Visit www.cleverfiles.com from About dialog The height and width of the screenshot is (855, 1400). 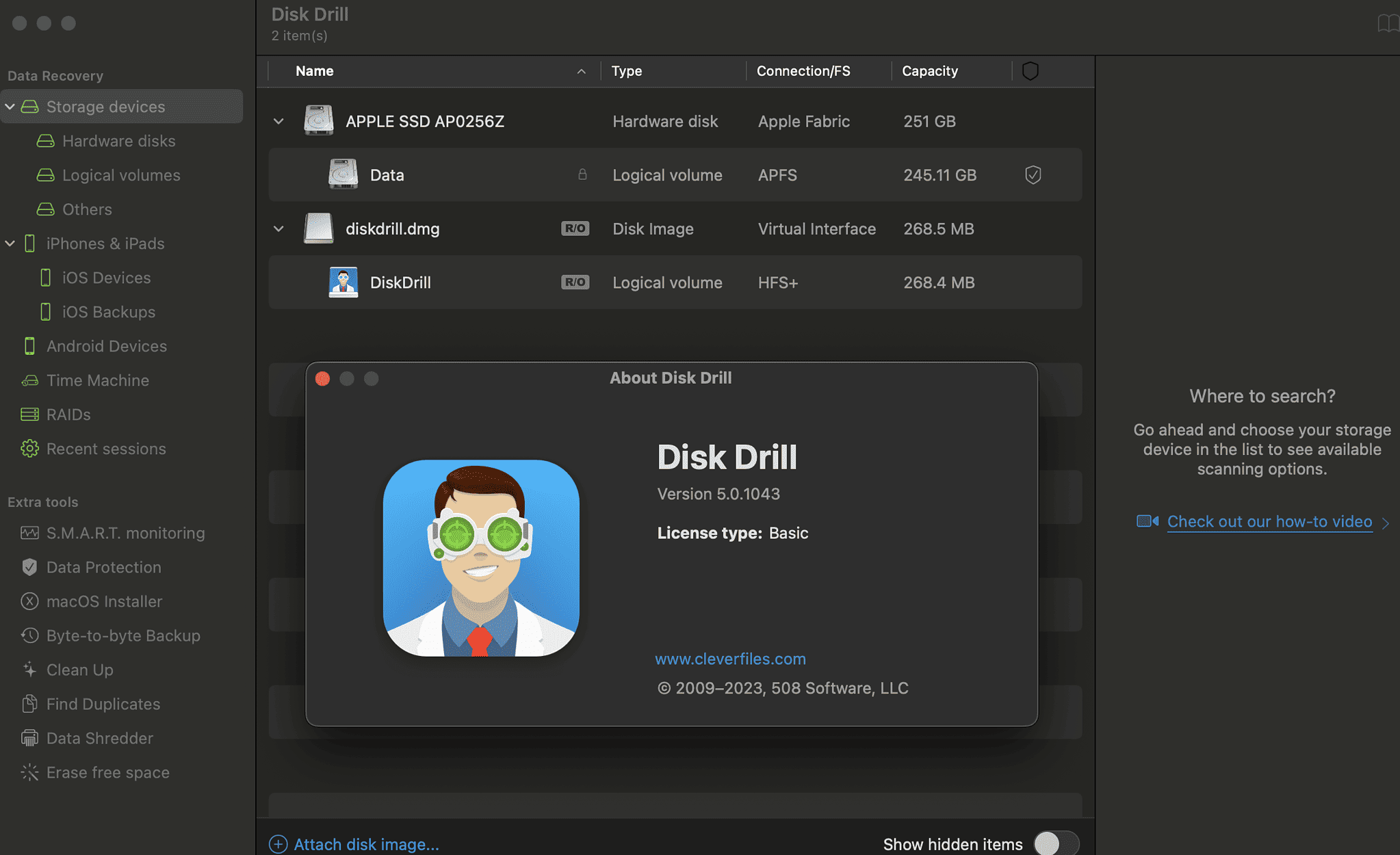point(730,659)
